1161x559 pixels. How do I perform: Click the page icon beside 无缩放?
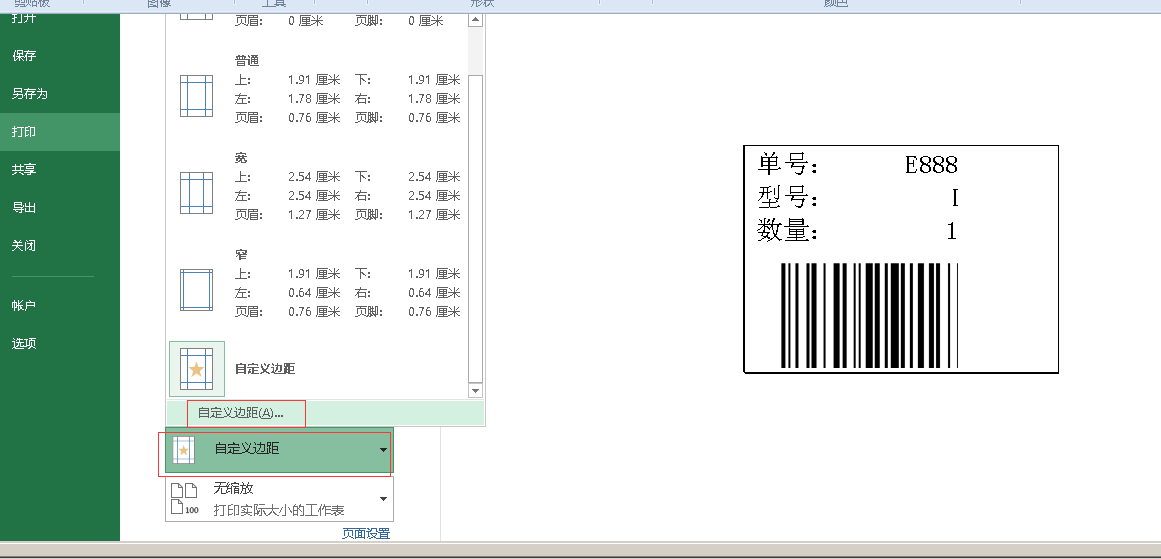point(184,498)
